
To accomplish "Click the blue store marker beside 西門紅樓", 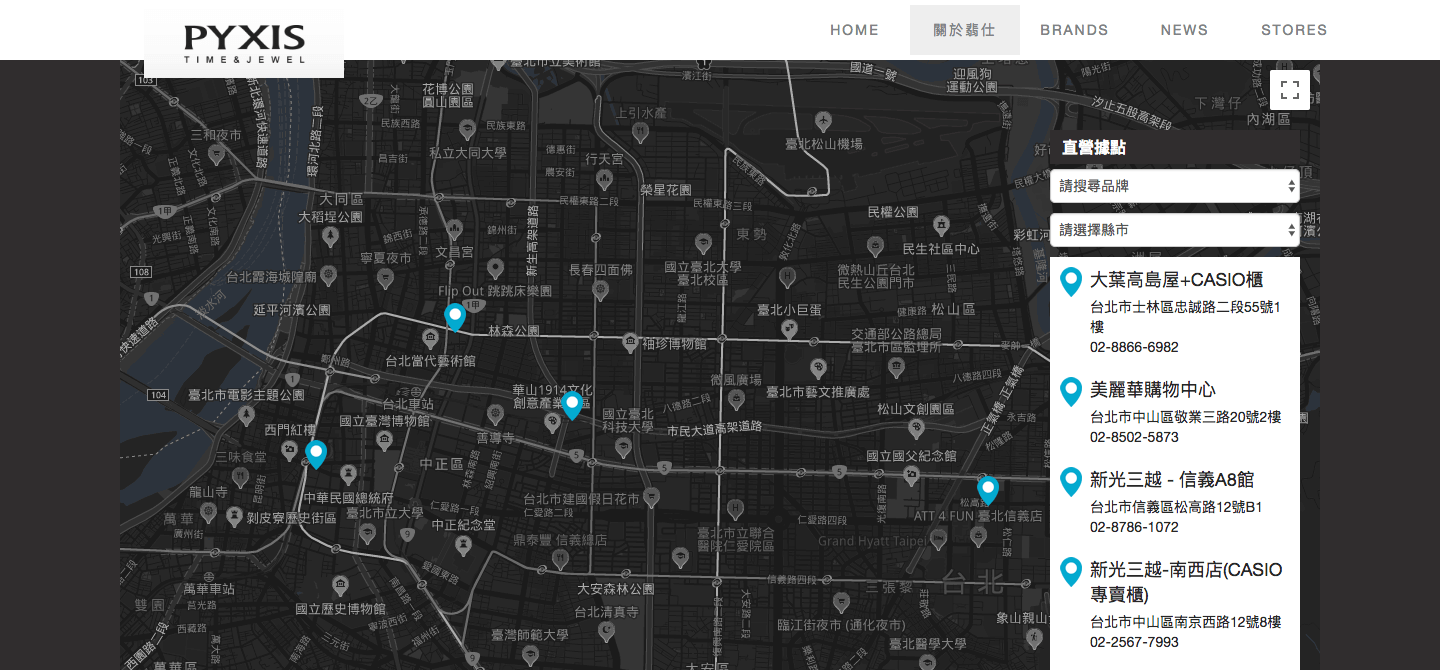I will click(316, 454).
